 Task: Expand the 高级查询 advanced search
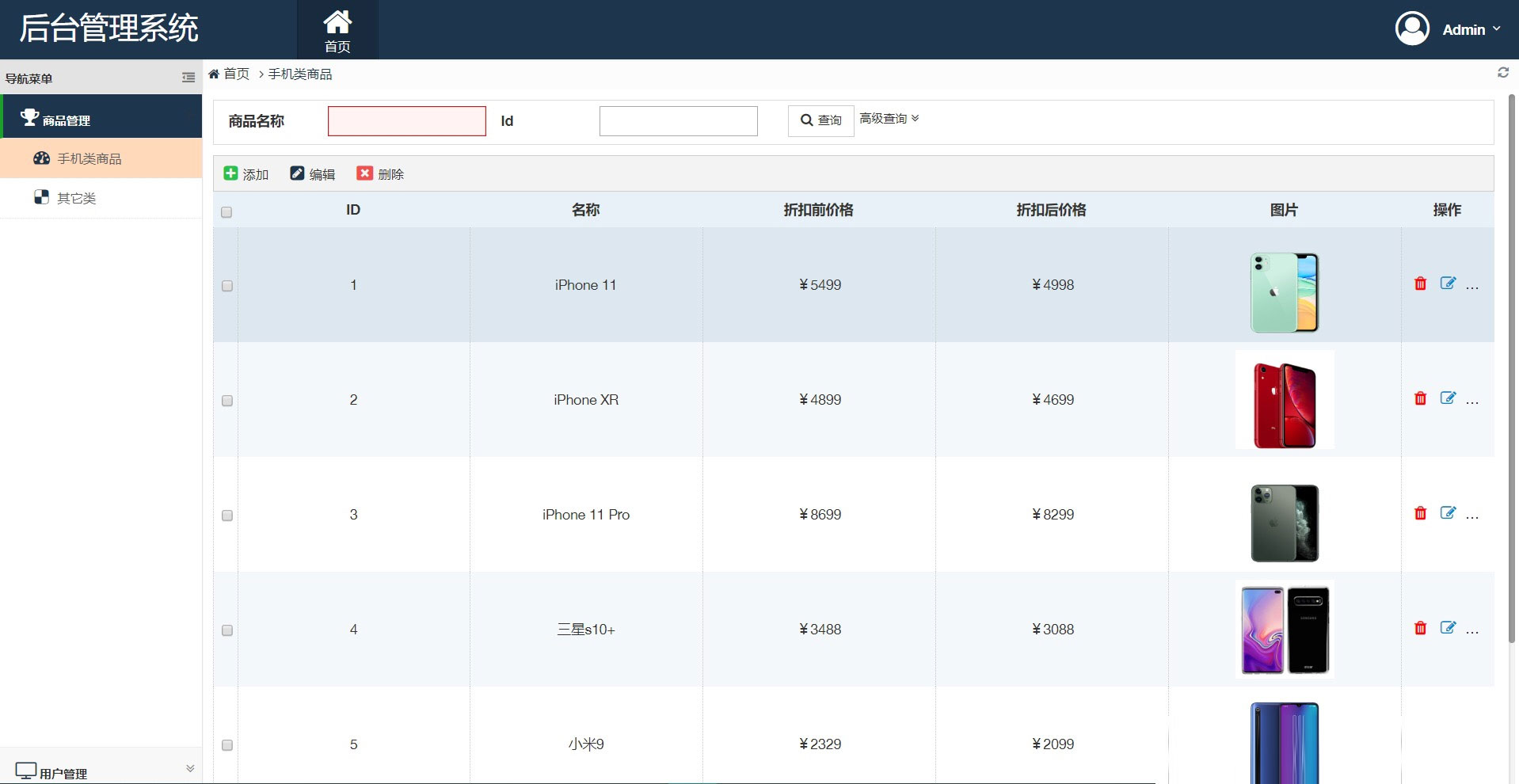pyautogui.click(x=889, y=119)
